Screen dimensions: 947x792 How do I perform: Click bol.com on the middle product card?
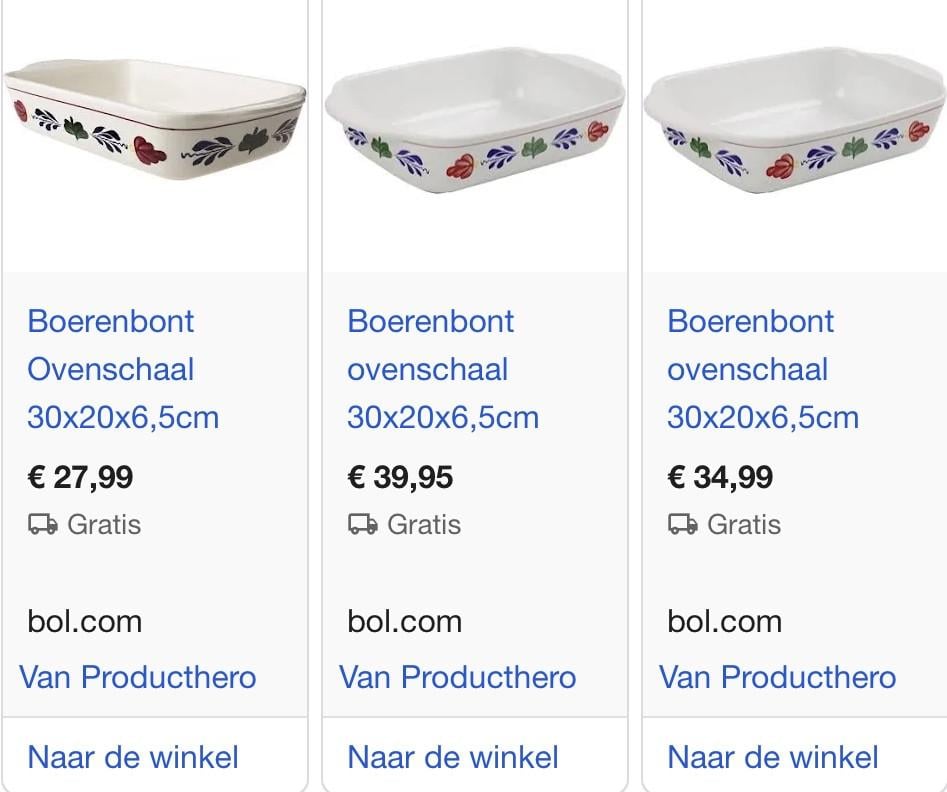[x=404, y=621]
